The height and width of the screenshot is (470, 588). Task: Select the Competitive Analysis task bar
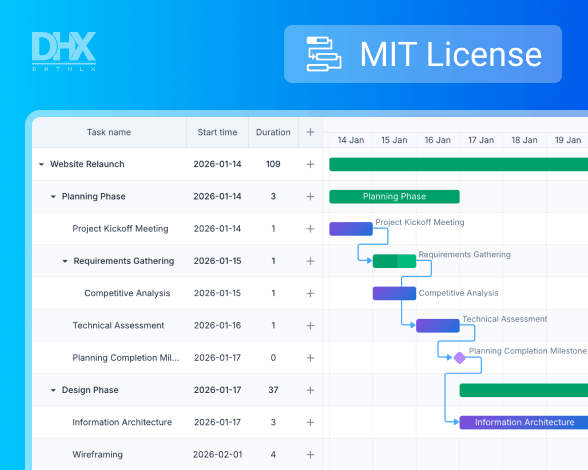pos(394,293)
